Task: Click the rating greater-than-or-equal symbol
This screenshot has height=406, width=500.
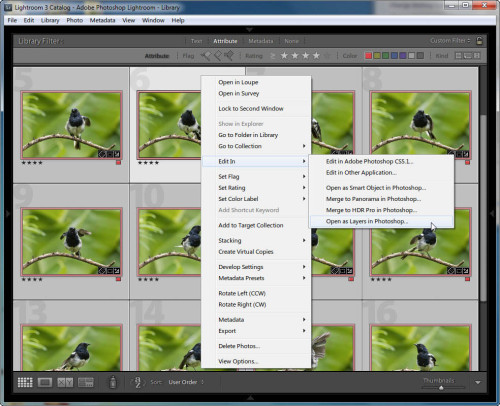Action: 273,56
